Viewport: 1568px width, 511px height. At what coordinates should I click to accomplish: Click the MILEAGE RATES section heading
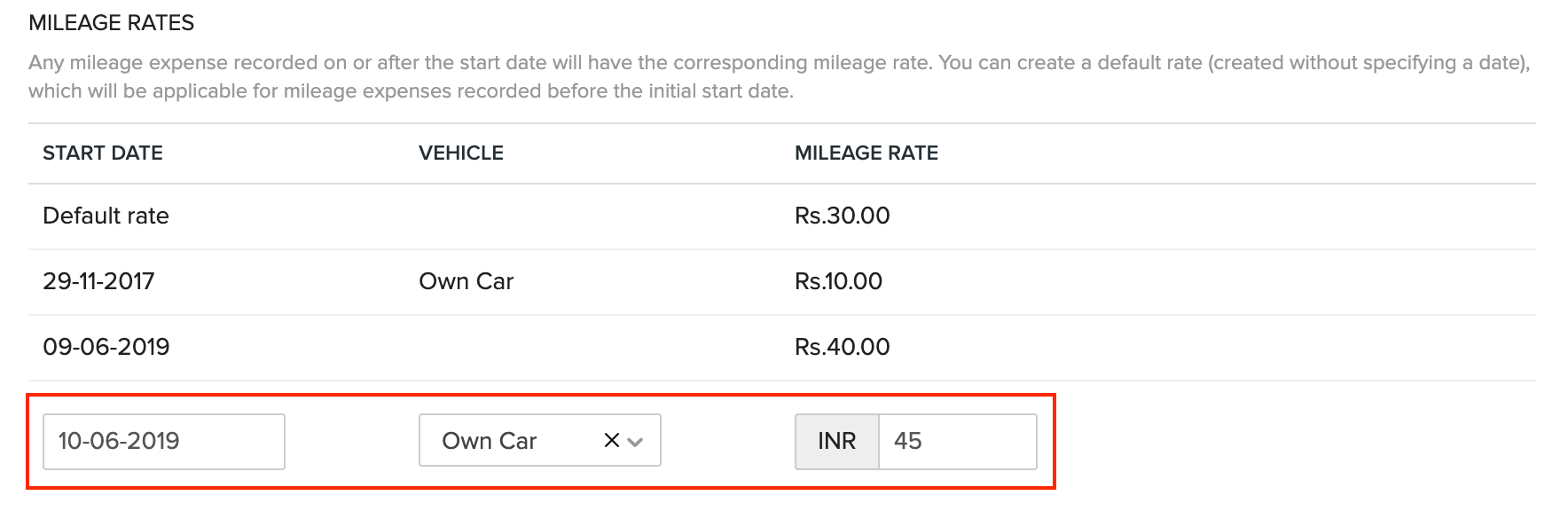point(111,23)
